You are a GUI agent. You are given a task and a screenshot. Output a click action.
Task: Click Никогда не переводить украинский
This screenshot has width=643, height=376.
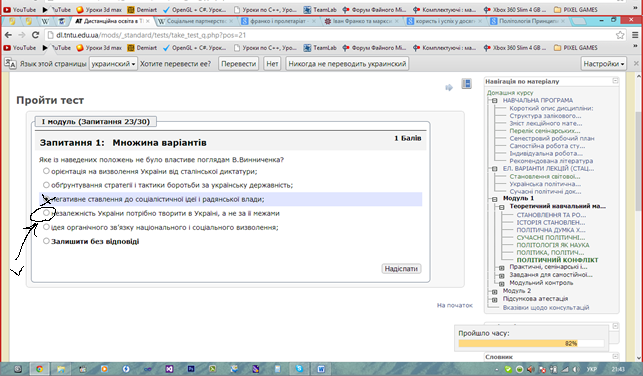tap(347, 64)
